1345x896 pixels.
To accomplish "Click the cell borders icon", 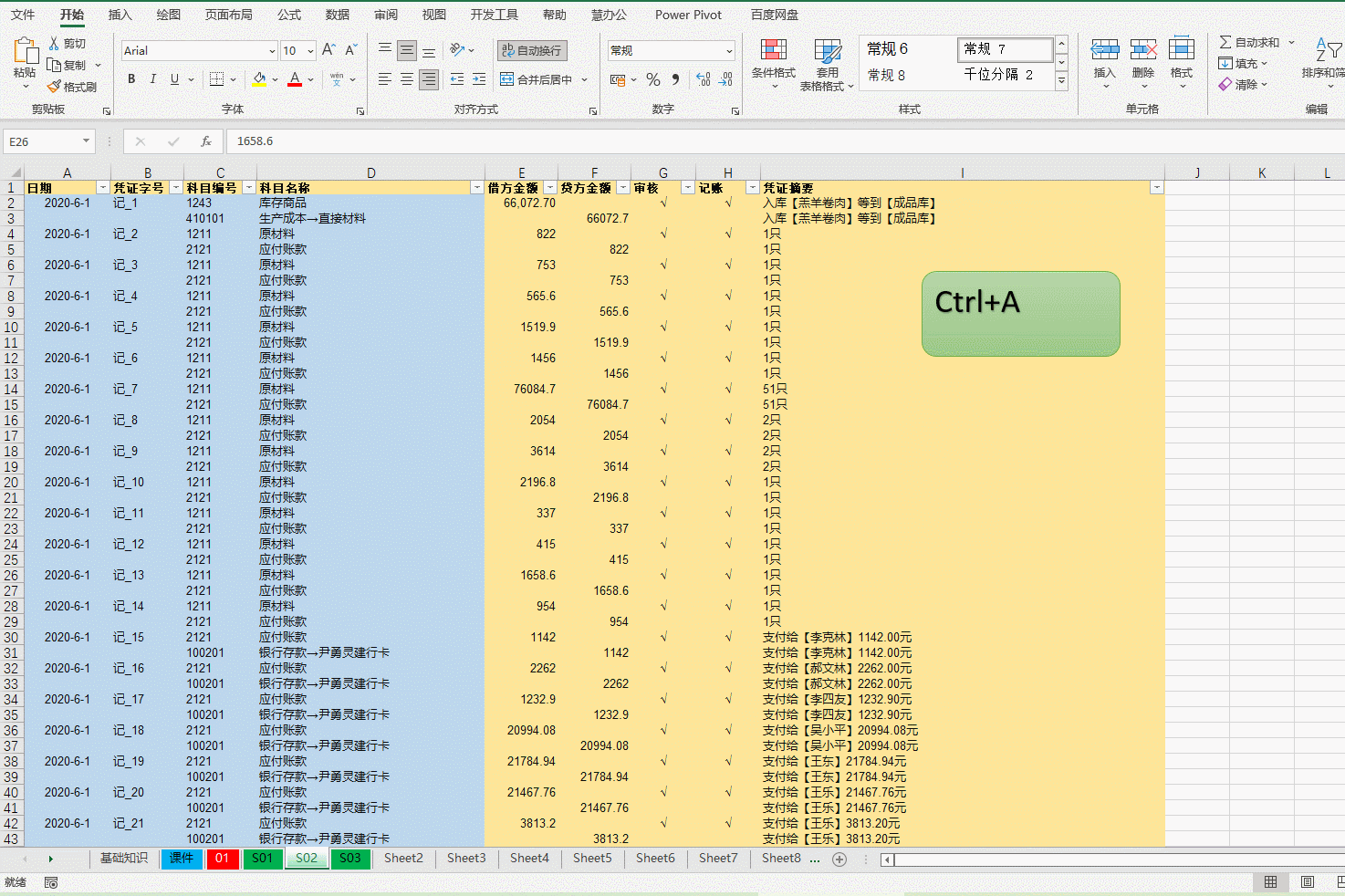I will 216,79.
